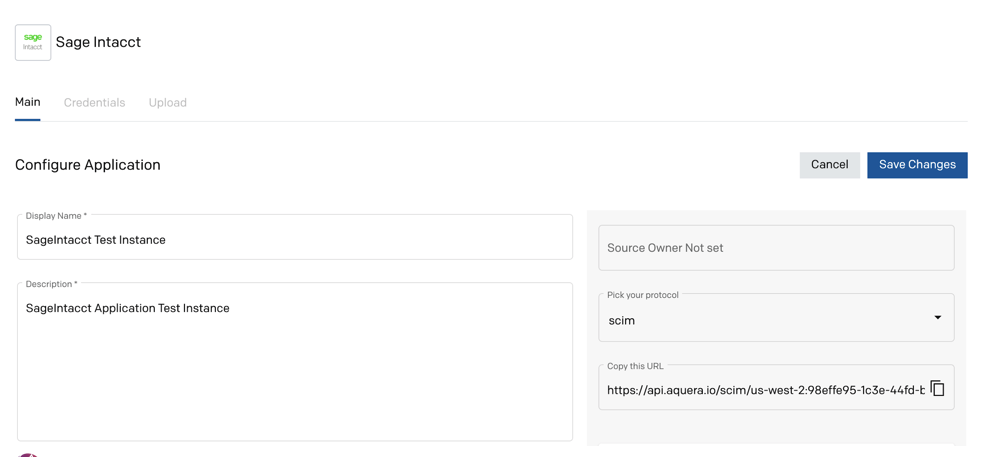
Task: Click the 'Description *' field label
Action: pos(51,284)
